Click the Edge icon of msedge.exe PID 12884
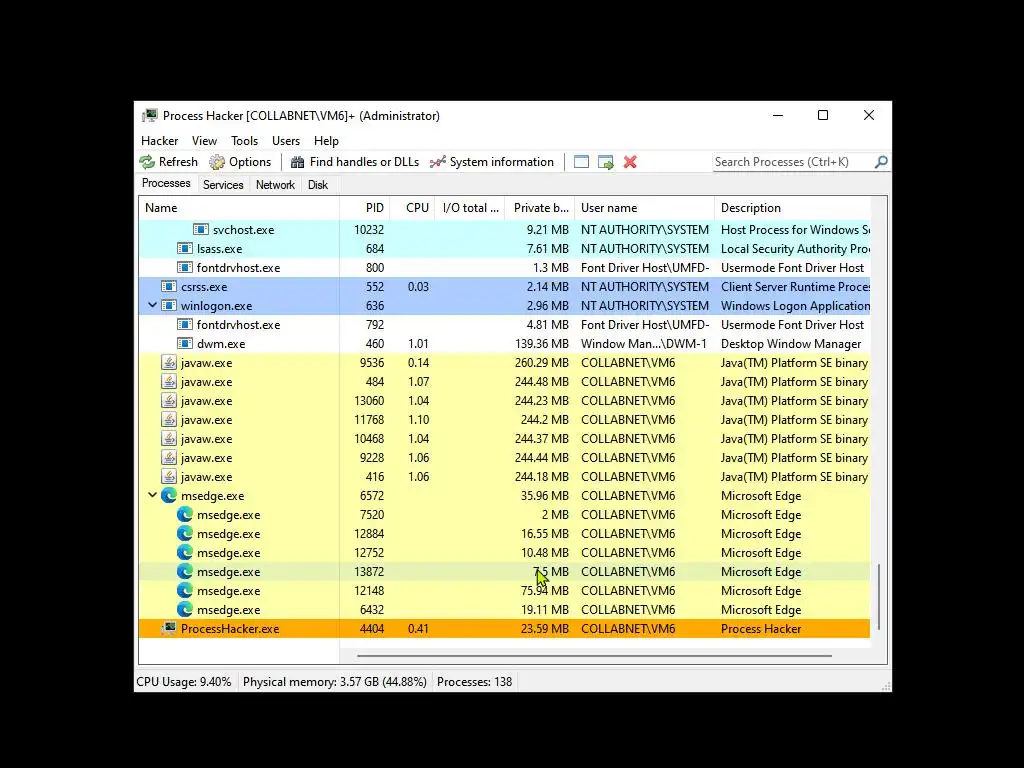 tap(185, 534)
